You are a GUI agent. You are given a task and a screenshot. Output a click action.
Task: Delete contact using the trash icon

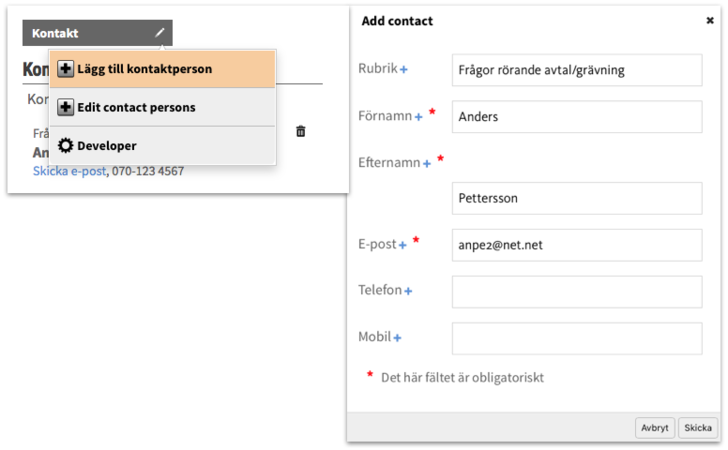tap(301, 131)
